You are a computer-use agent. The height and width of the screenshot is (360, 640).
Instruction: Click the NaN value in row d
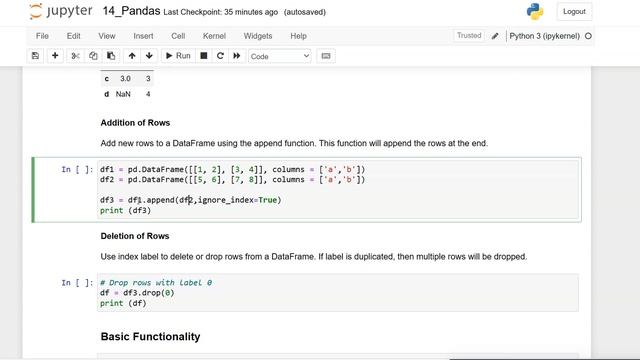coord(123,94)
